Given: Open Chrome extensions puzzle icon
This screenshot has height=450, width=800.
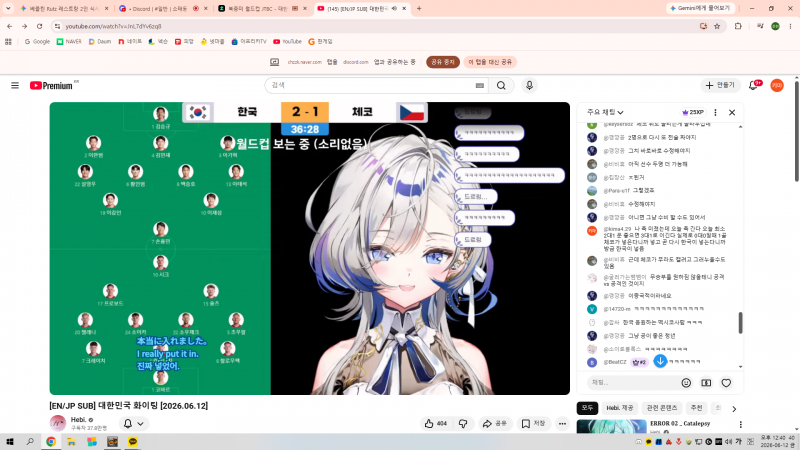Looking at the screenshot, I should tap(738, 26).
